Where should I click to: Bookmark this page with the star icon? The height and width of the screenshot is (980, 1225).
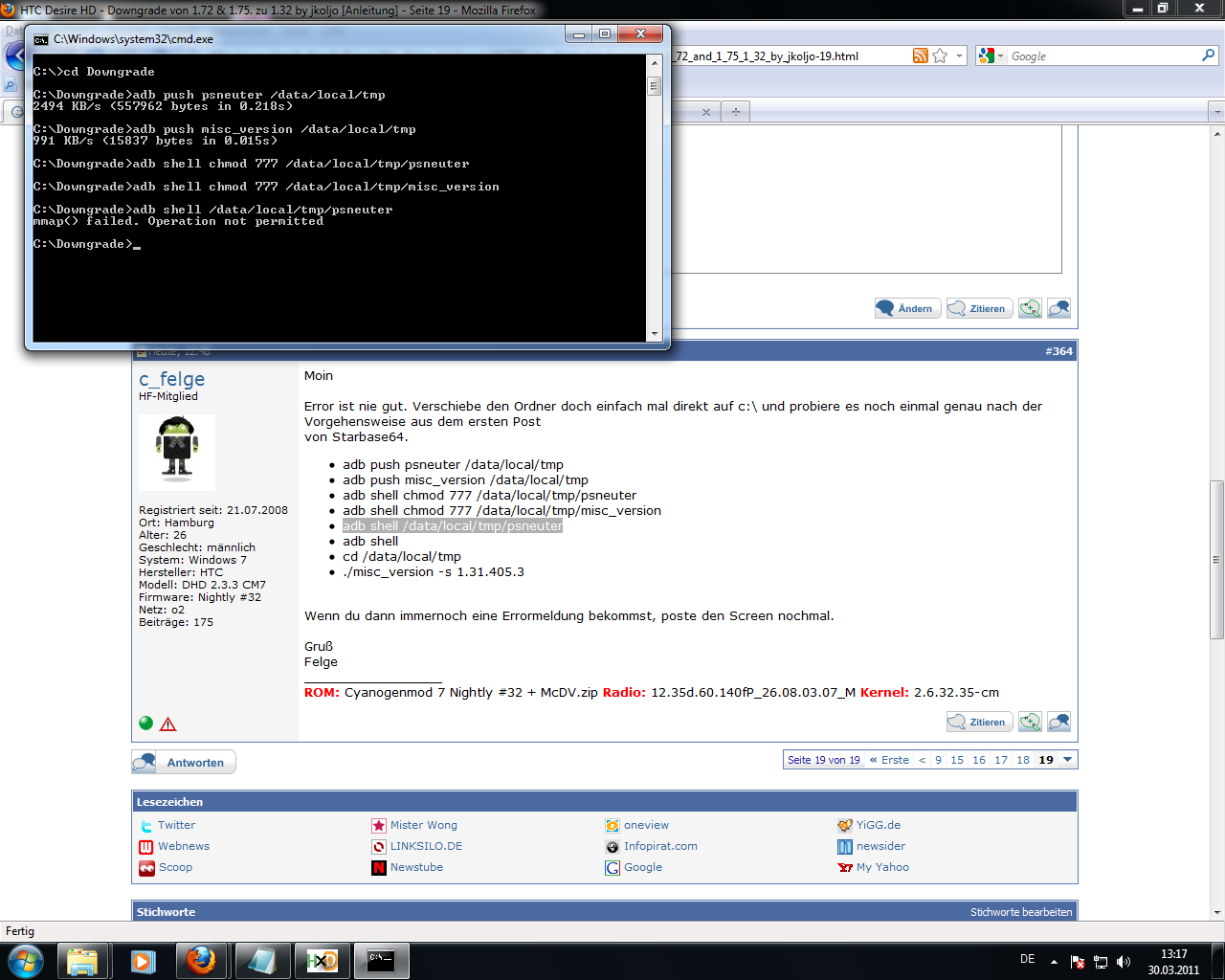click(940, 56)
